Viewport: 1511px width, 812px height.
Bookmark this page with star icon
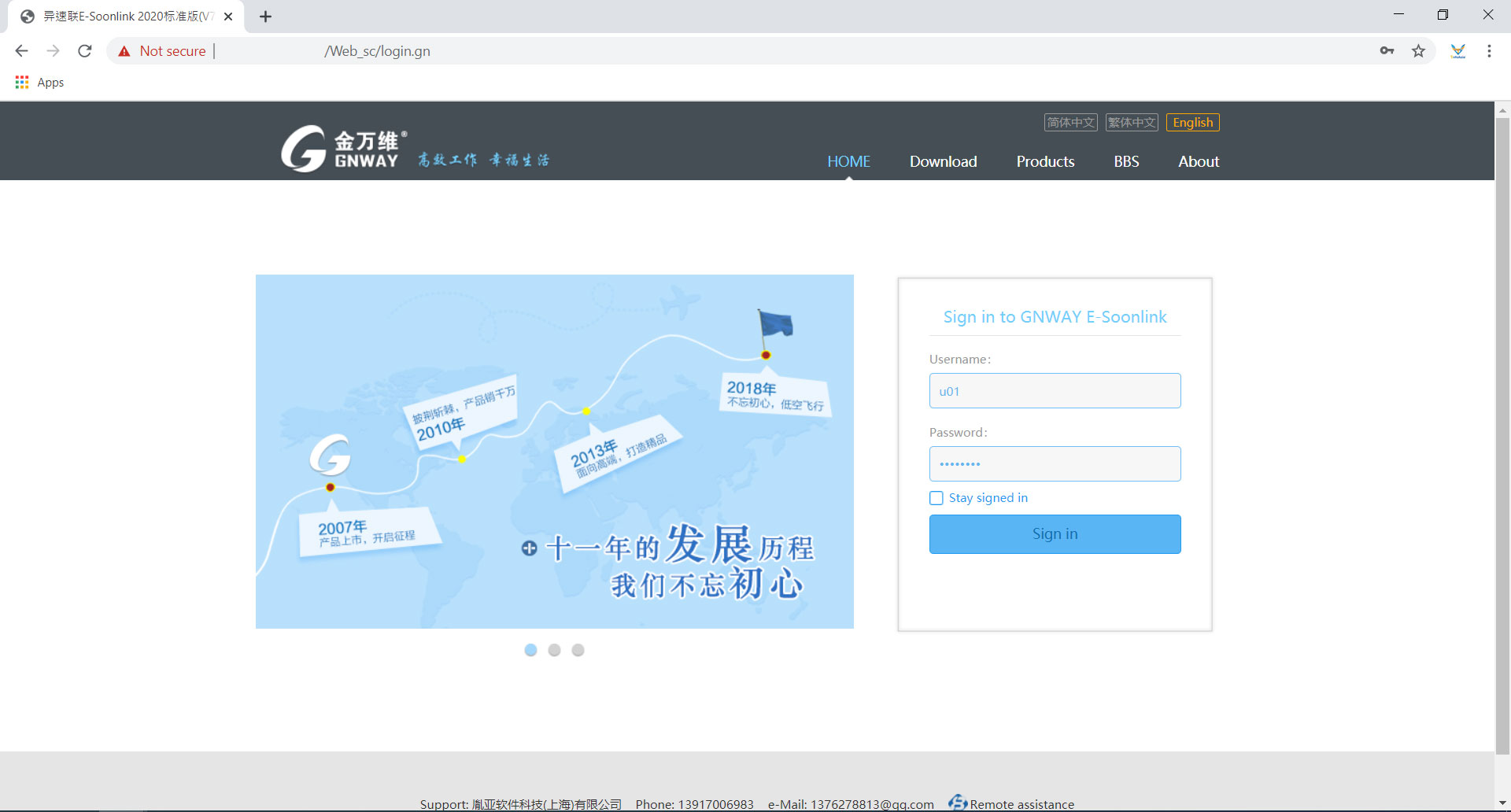pyautogui.click(x=1418, y=51)
